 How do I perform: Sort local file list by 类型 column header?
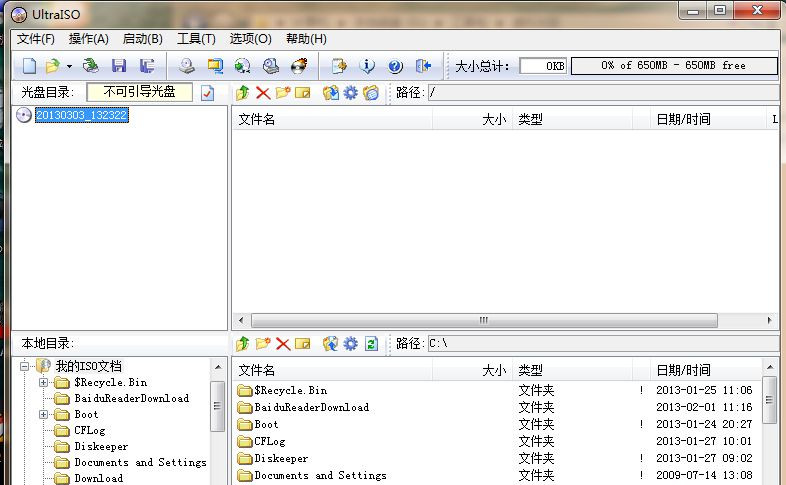click(x=572, y=370)
